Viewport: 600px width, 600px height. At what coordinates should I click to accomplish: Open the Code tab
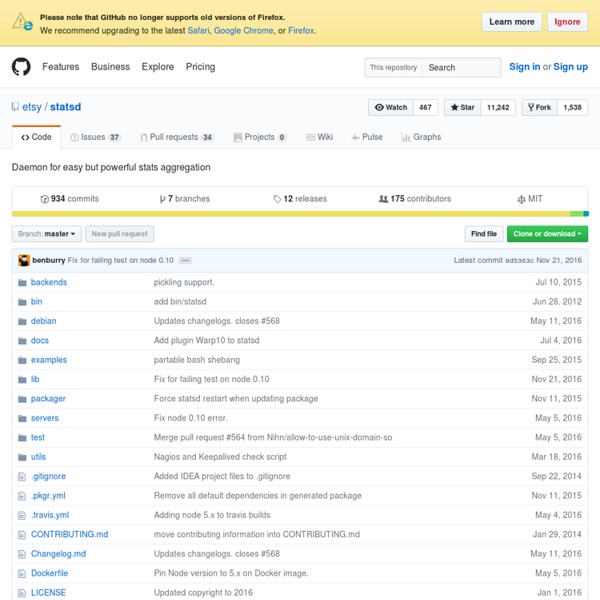point(36,137)
